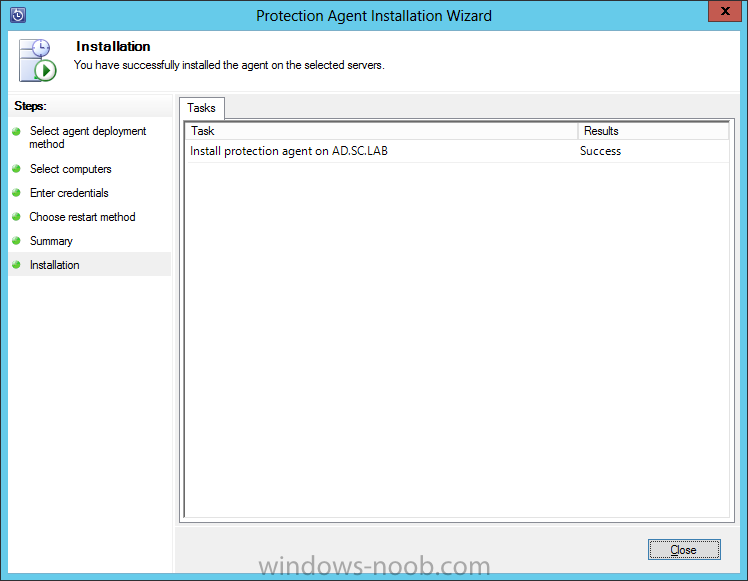Click green bullet beside Installation step
Image resolution: width=748 pixels, height=581 pixels.
tap(16, 265)
